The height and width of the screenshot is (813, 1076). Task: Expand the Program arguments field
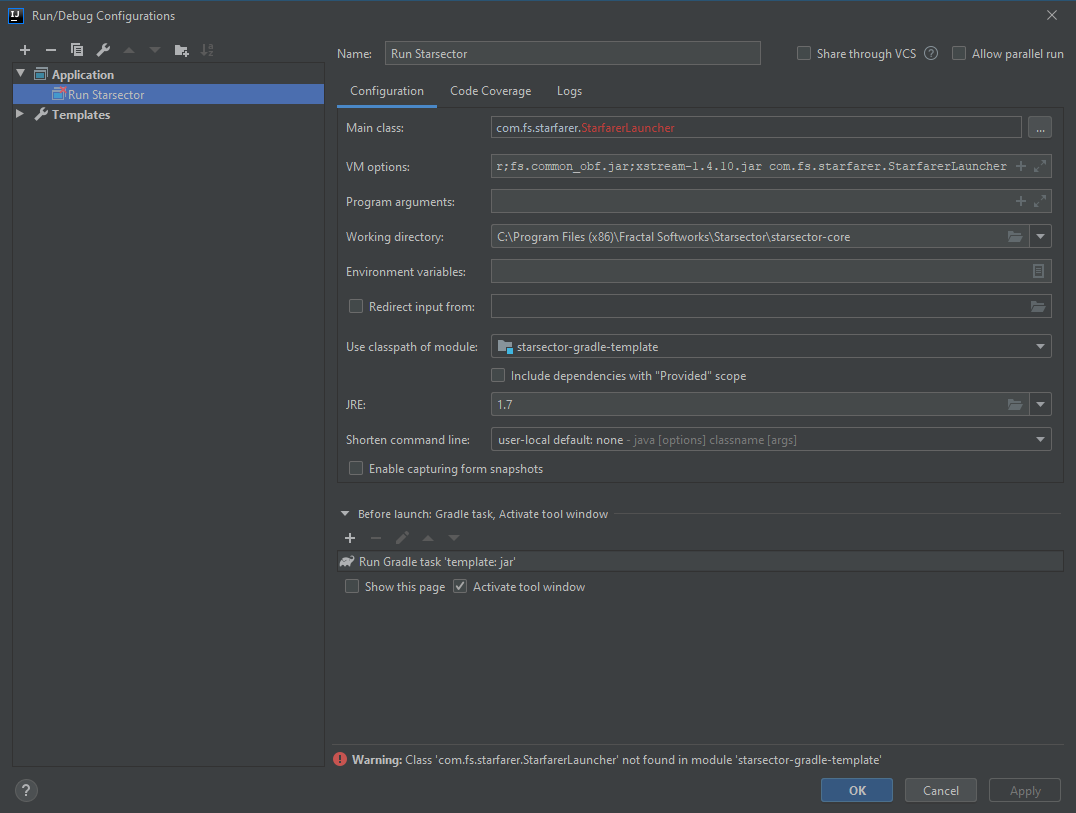(1040, 201)
